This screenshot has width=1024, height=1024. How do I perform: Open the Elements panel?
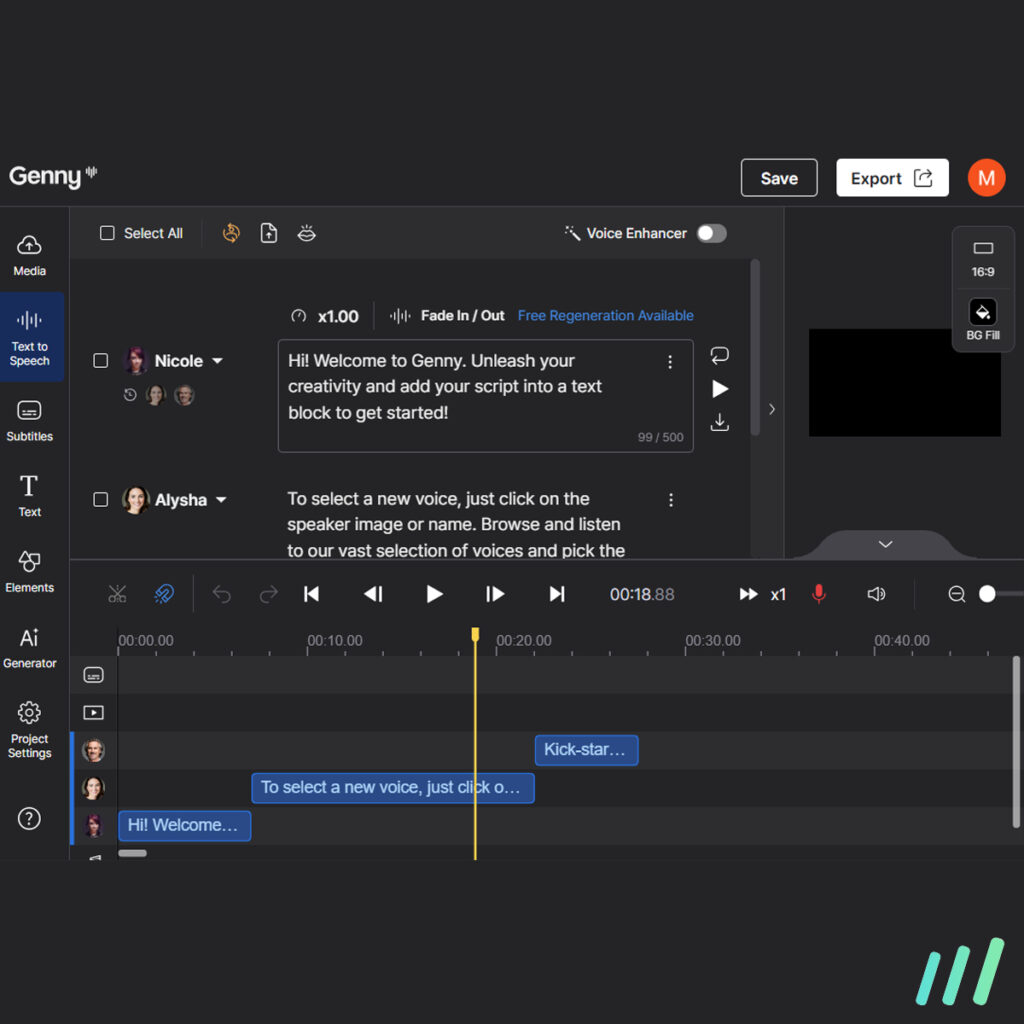[29, 571]
